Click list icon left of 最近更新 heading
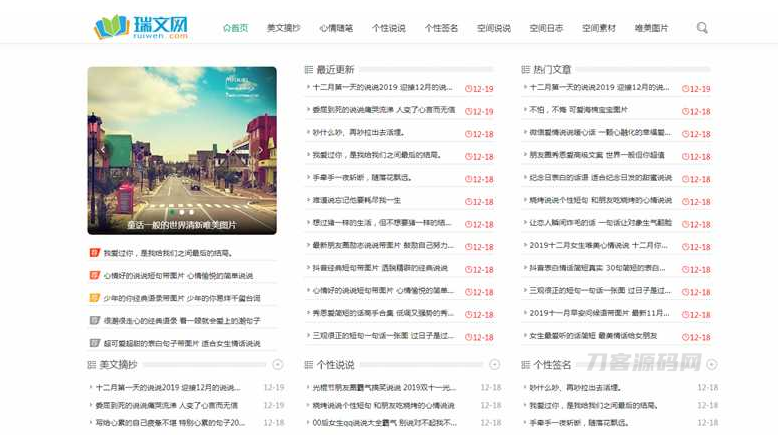This screenshot has height=435, width=778. pyautogui.click(x=309, y=70)
